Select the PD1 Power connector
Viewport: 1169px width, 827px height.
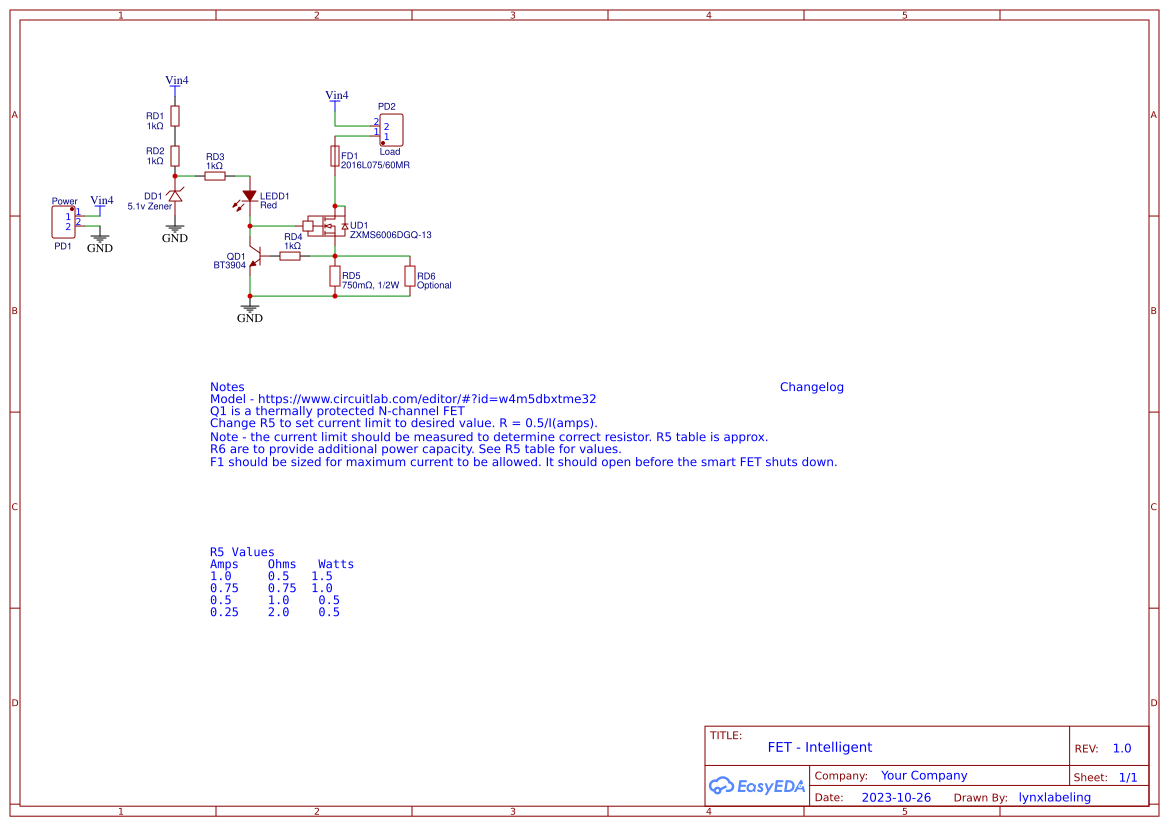point(61,221)
